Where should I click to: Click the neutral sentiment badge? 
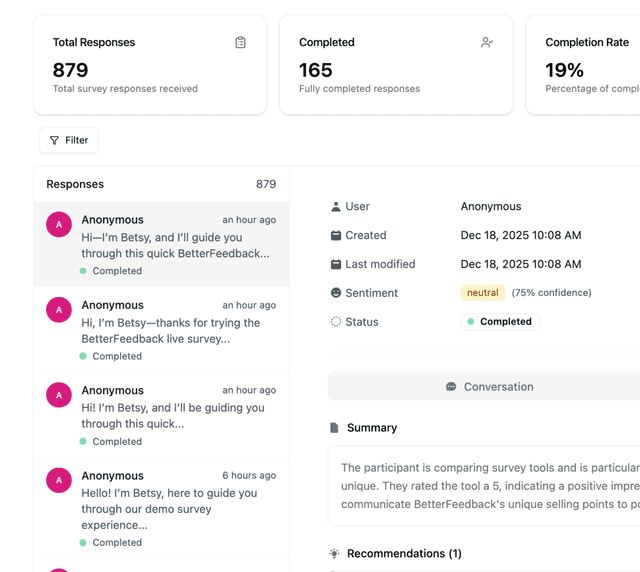point(482,293)
